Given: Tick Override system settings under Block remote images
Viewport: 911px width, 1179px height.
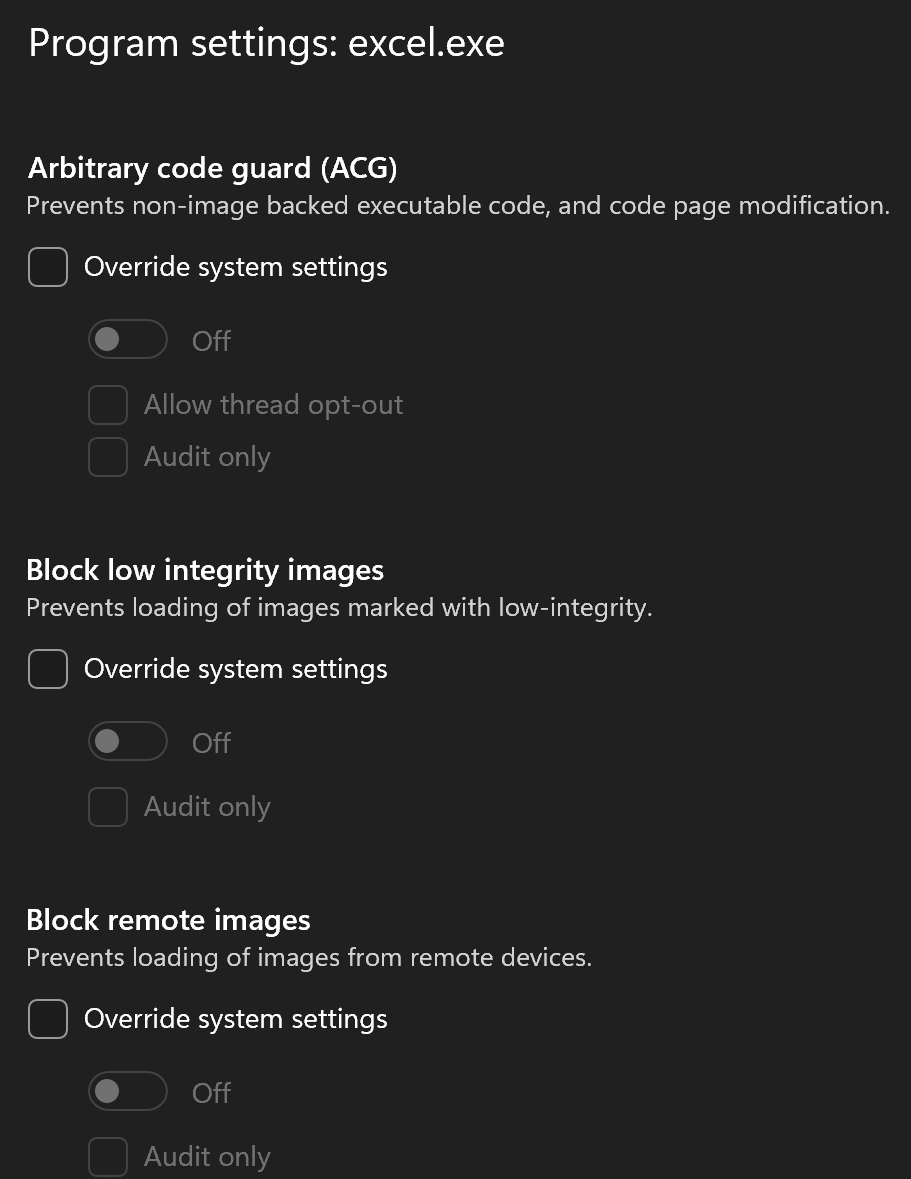Looking at the screenshot, I should tap(48, 1019).
